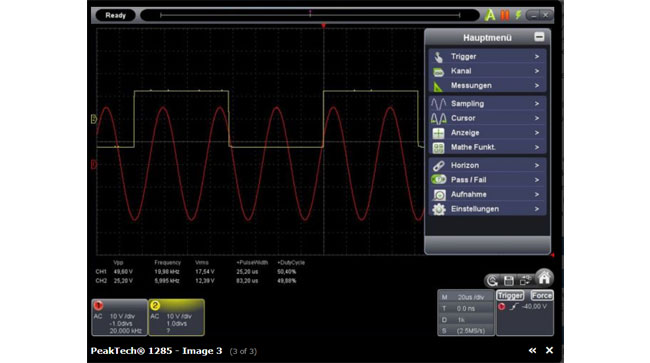Image resolution: width=650 pixels, height=363 pixels.
Task: Expand Einstellungen submenu arrow
Action: [x=537, y=209]
